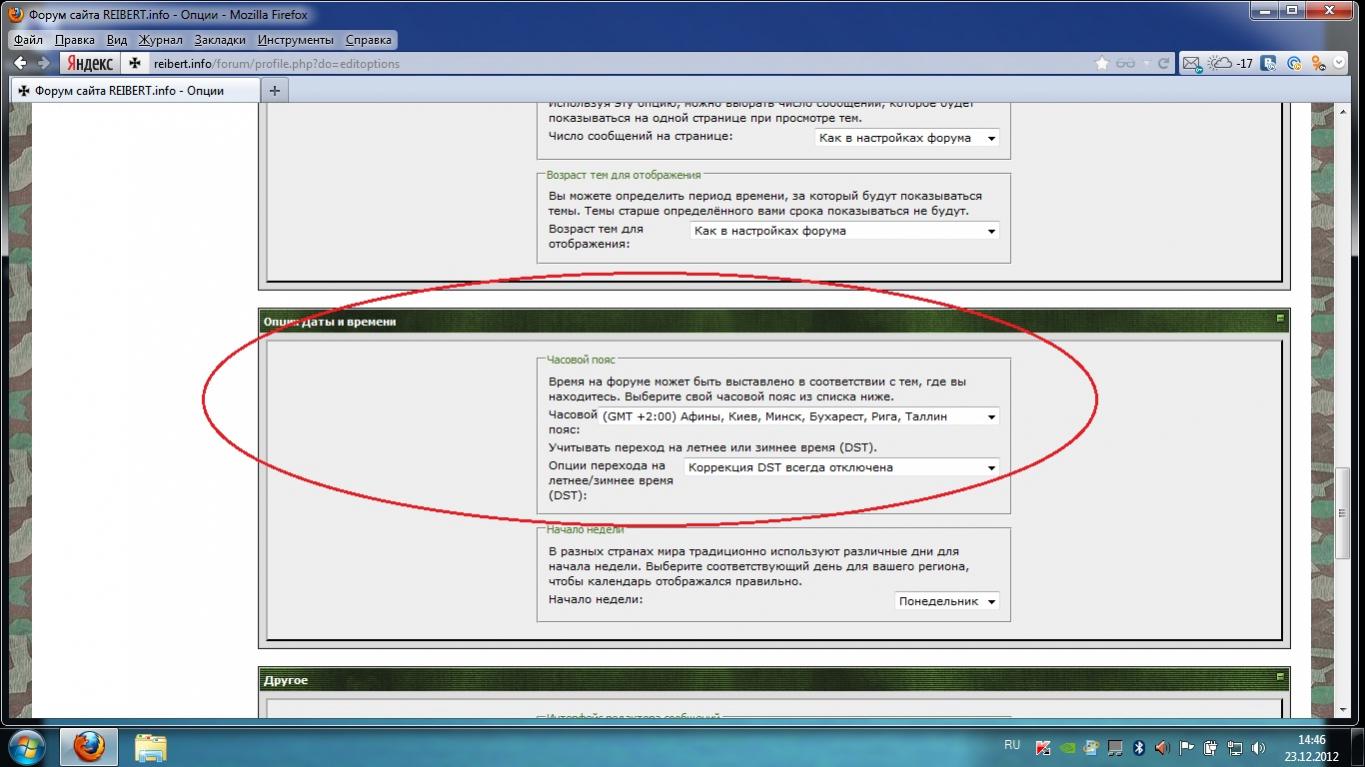The width and height of the screenshot is (1365, 767).
Task: Open the Часовой пояс timezone dropdown
Action: (799, 416)
